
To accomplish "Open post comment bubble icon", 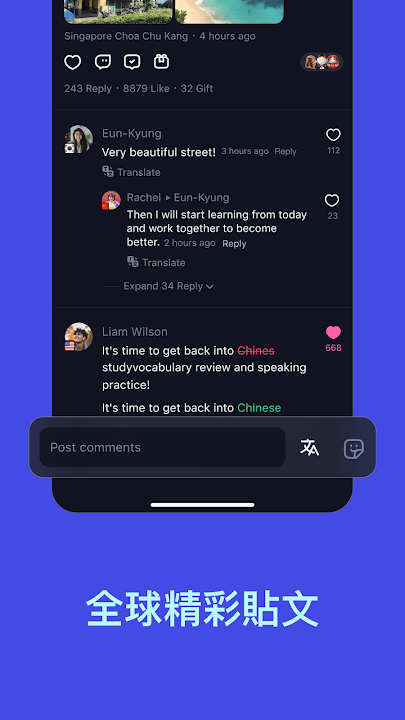I will pos(103,62).
